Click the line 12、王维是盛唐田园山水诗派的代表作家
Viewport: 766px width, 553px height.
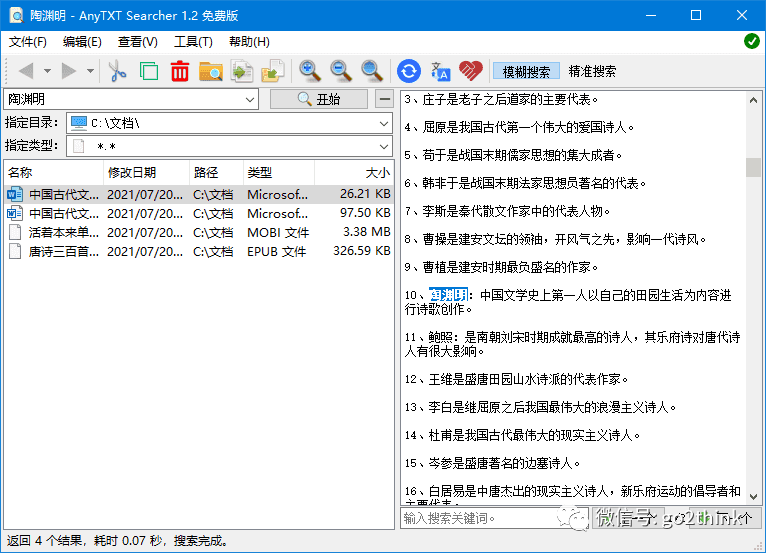[516, 379]
